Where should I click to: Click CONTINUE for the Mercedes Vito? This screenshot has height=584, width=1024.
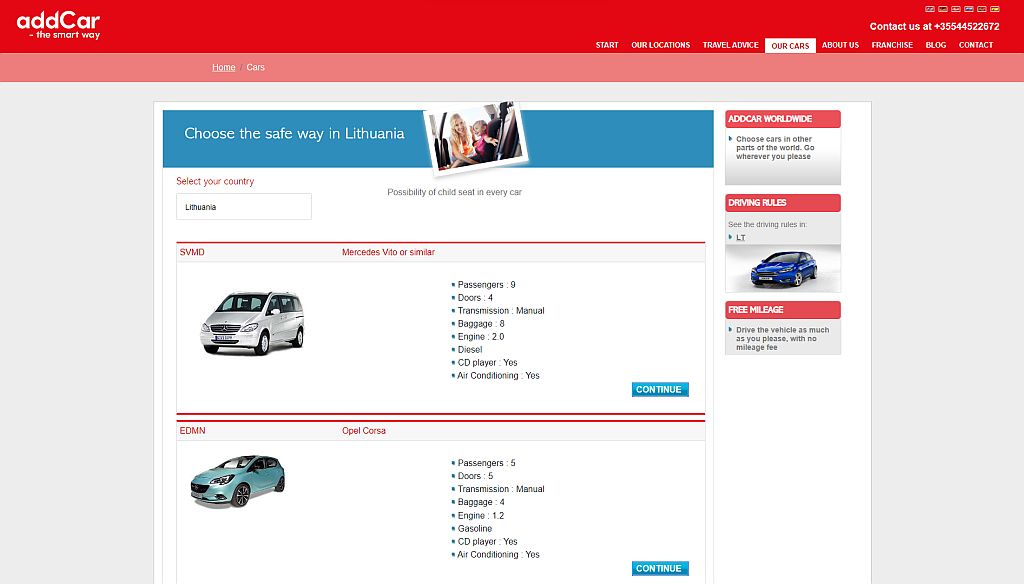(x=658, y=389)
